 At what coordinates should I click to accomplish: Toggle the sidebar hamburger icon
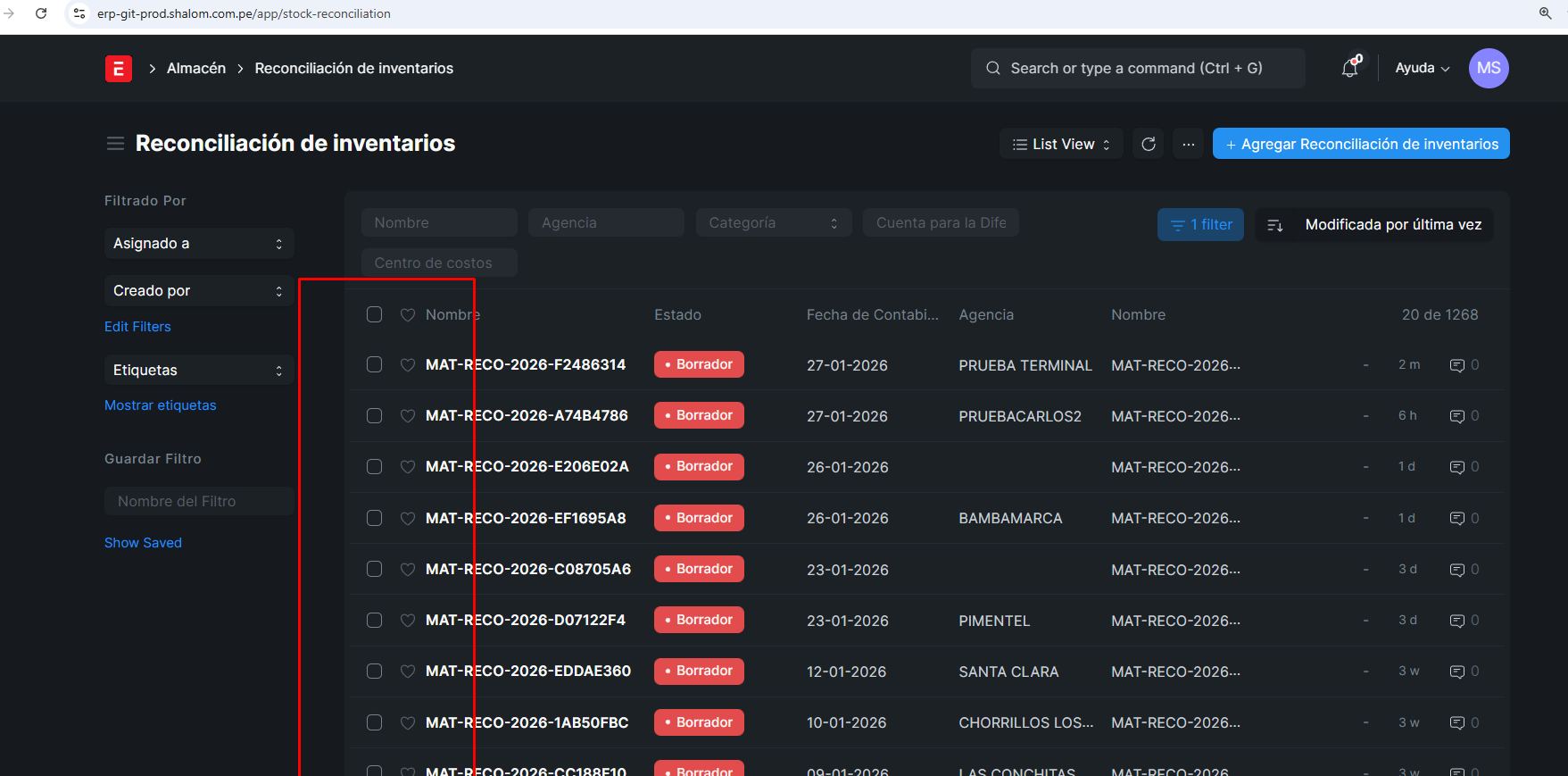[x=115, y=144]
